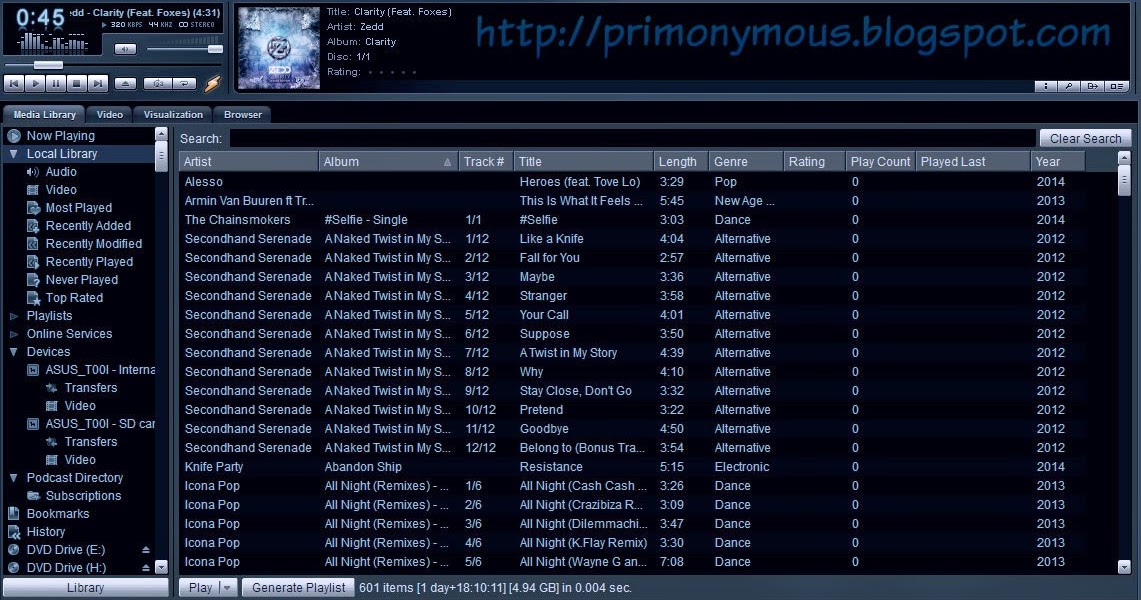The width and height of the screenshot is (1141, 600).
Task: Open the Most Played view
Action: 79,207
